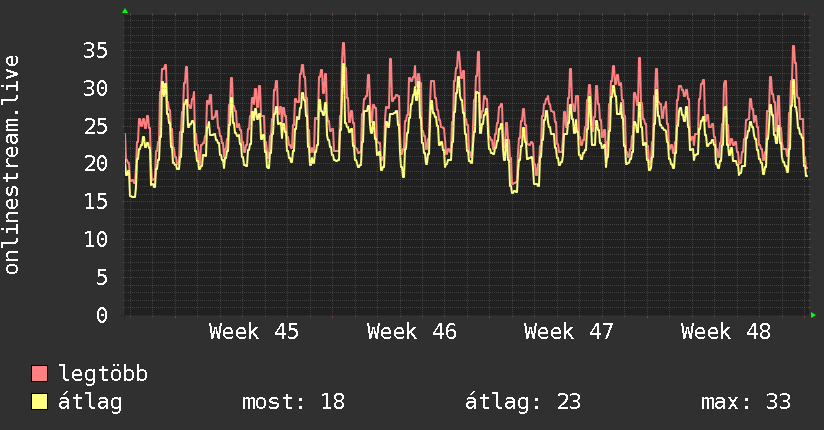Screen dimensions: 824x430
Task: Click the green arrow ending the x-axis
Action: pyautogui.click(x=813, y=315)
